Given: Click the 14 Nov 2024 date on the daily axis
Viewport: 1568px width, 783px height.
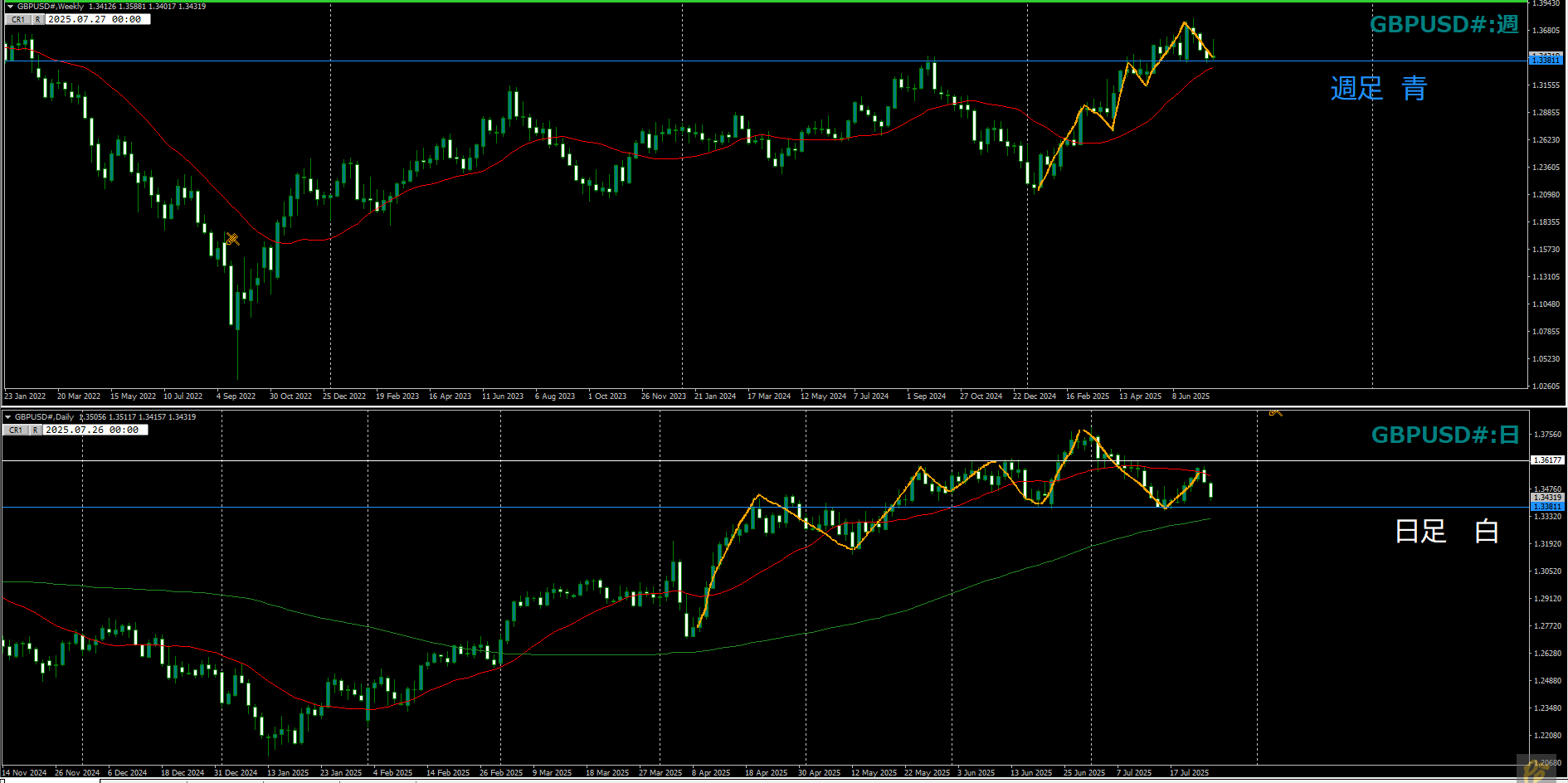Looking at the screenshot, I should (24, 773).
